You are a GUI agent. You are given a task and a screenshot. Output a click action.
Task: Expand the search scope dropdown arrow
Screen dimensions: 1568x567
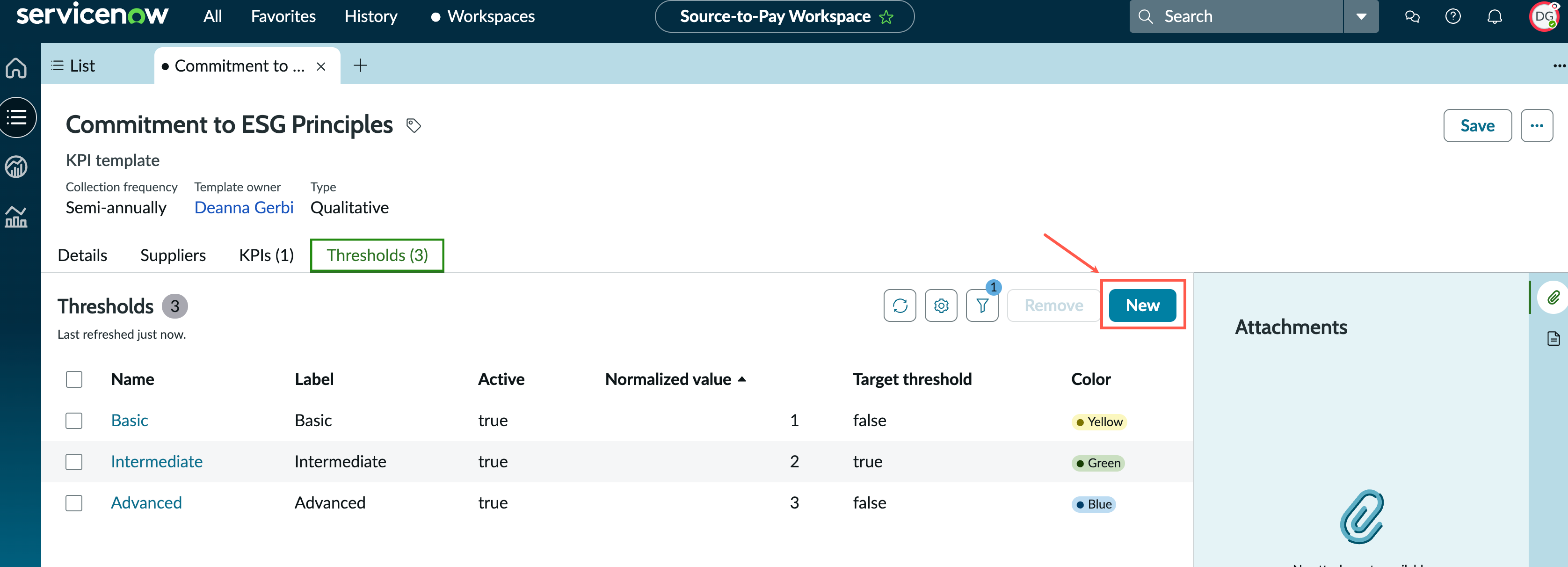(x=1361, y=16)
